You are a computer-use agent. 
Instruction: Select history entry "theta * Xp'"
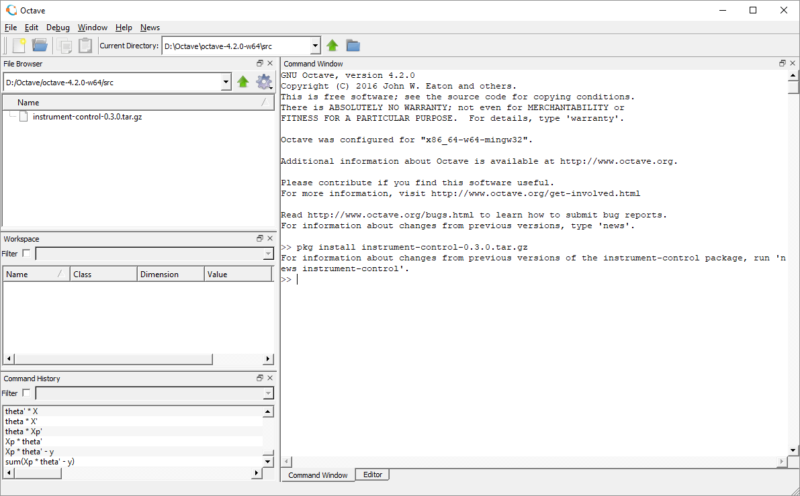click(x=23, y=432)
